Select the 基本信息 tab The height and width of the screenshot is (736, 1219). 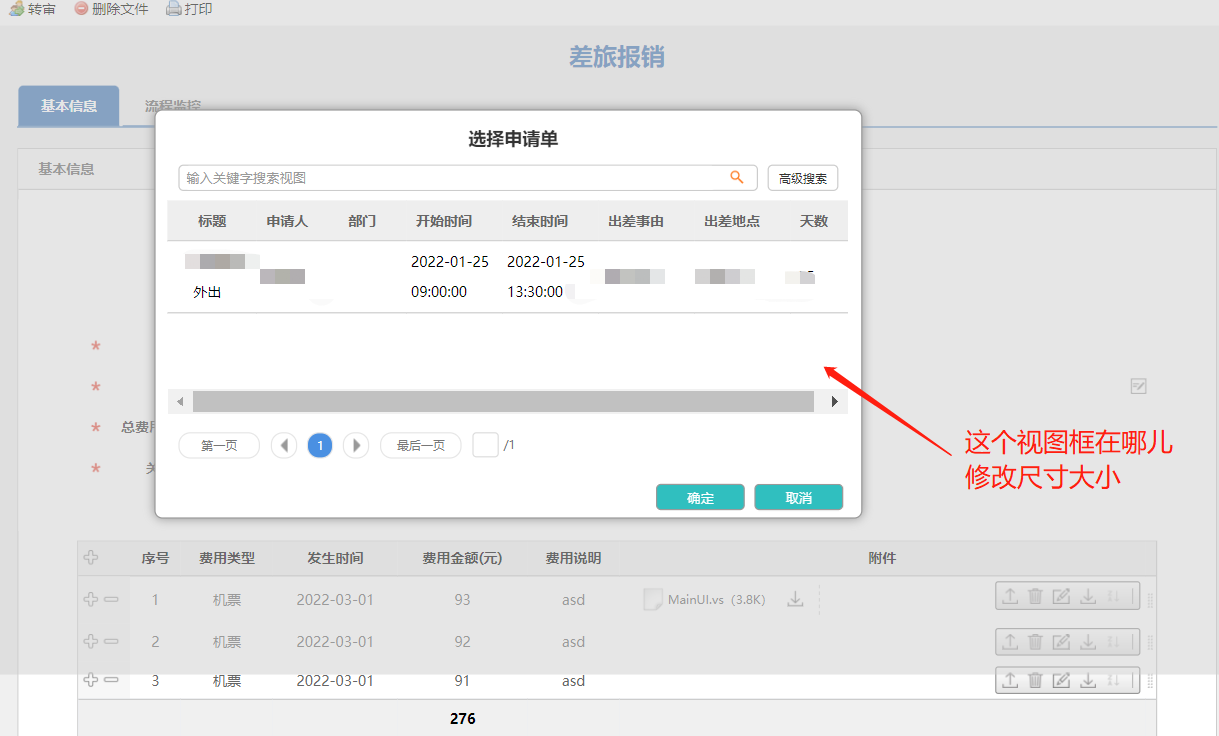pyautogui.click(x=69, y=106)
